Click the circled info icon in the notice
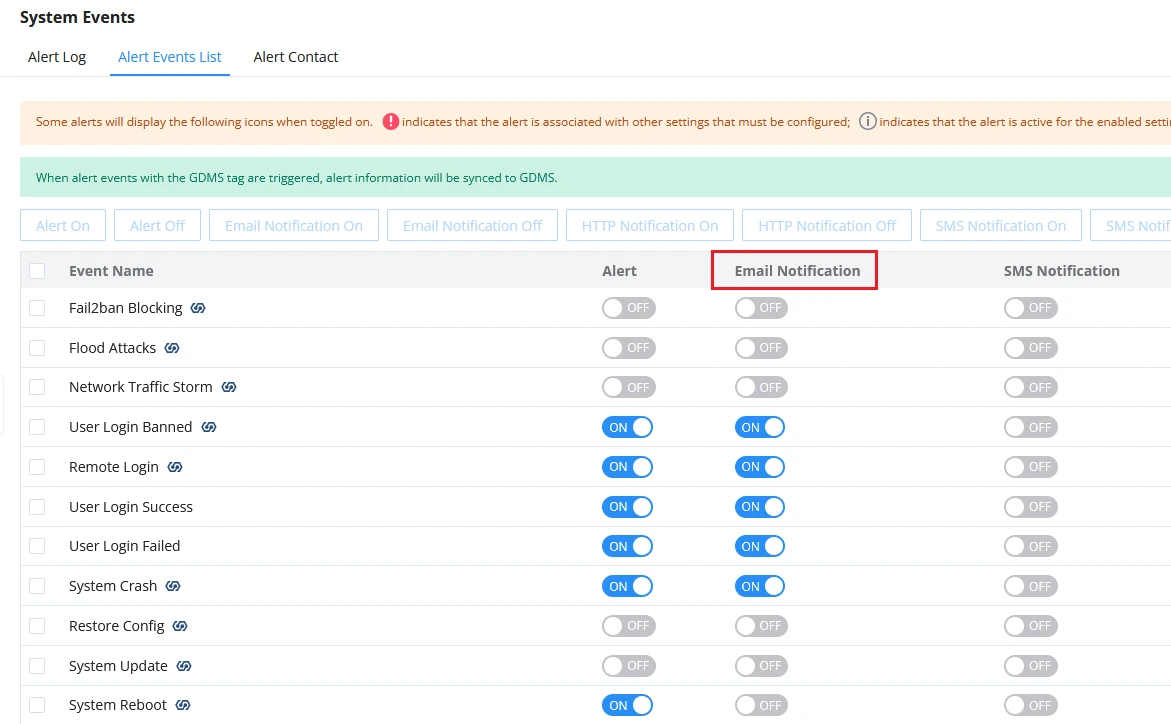Image resolution: width=1171 pixels, height=724 pixels. 867,121
